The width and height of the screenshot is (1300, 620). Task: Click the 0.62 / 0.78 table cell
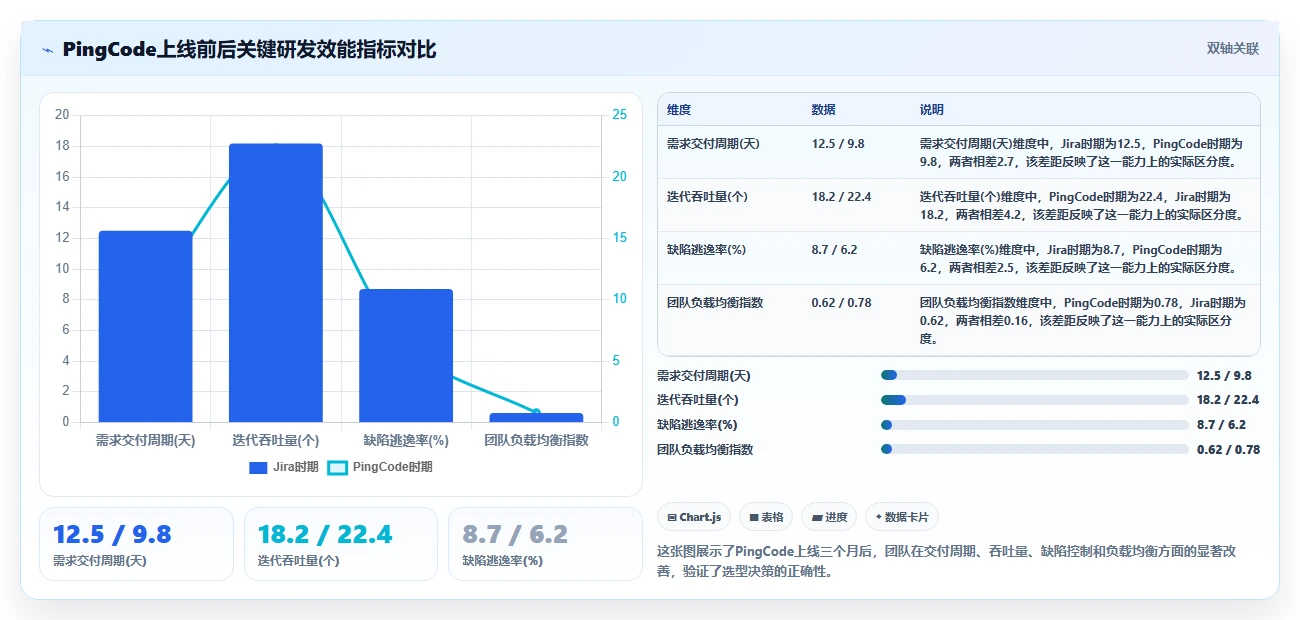842,303
